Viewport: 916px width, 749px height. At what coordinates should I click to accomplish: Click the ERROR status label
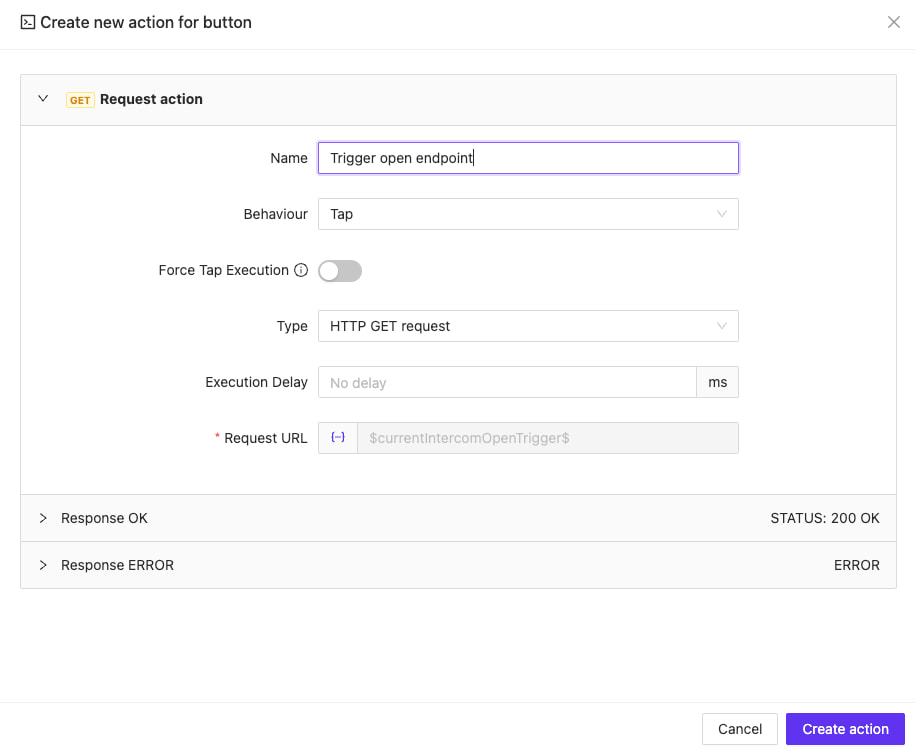pos(856,565)
